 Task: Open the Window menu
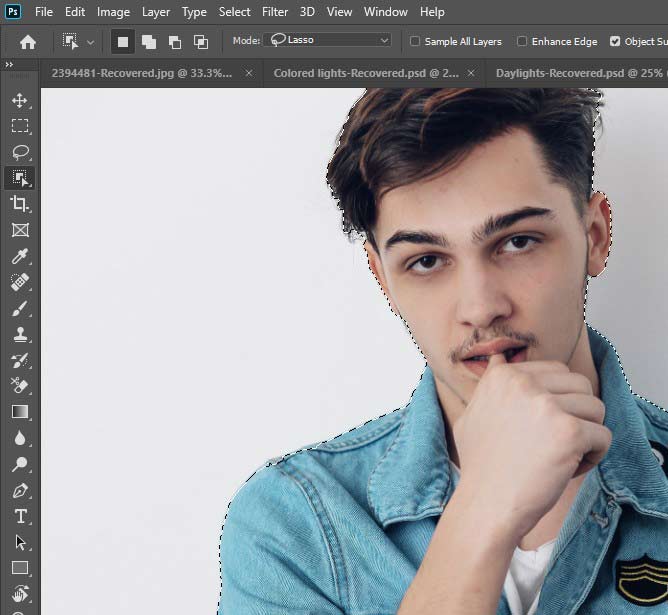click(386, 12)
